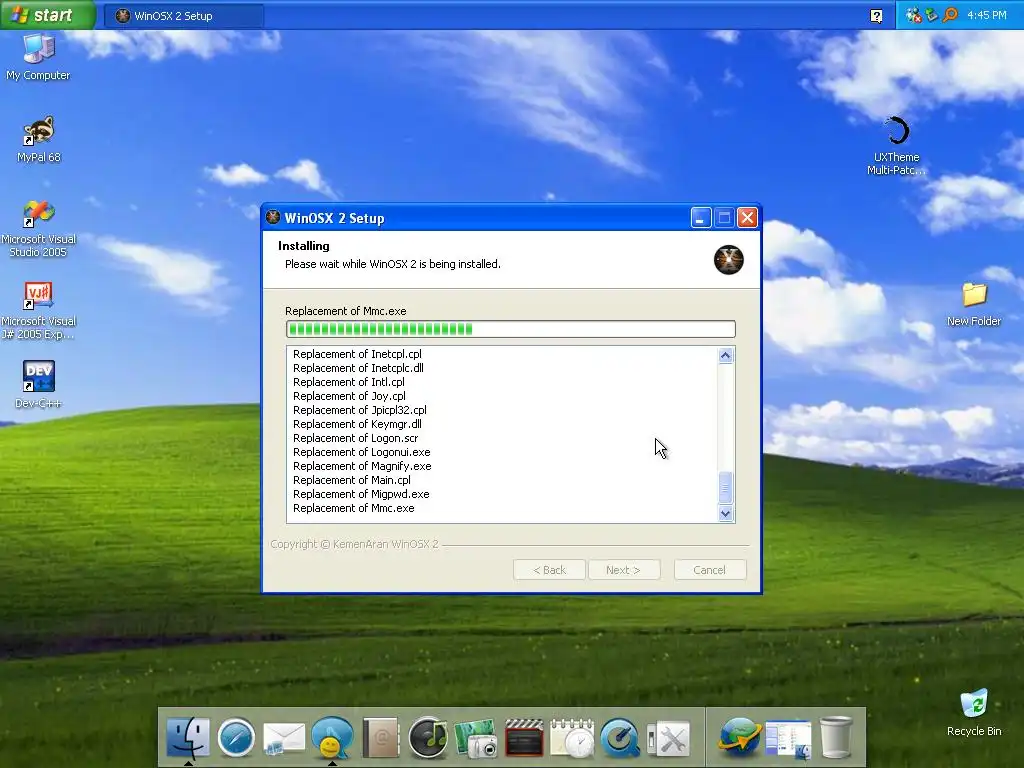
Task: Open the Start menu
Action: (47, 15)
